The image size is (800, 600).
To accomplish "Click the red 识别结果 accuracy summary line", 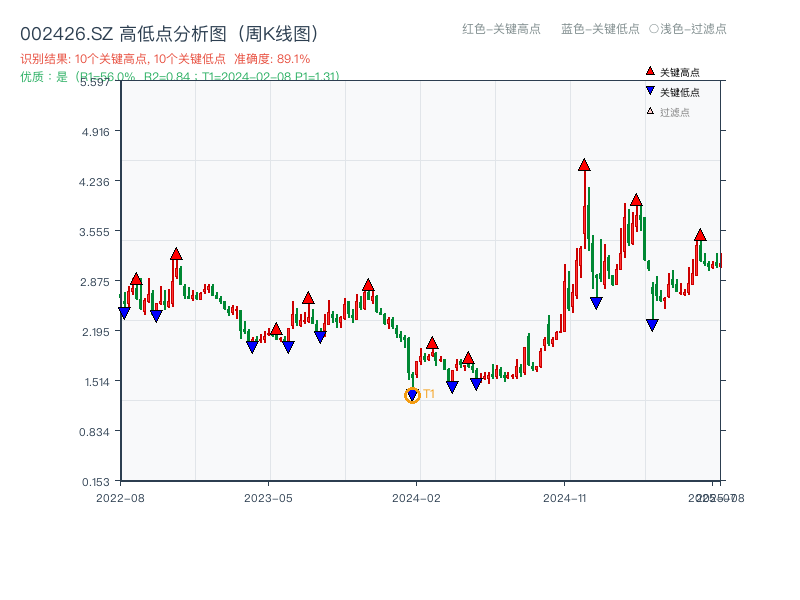I will [165, 59].
